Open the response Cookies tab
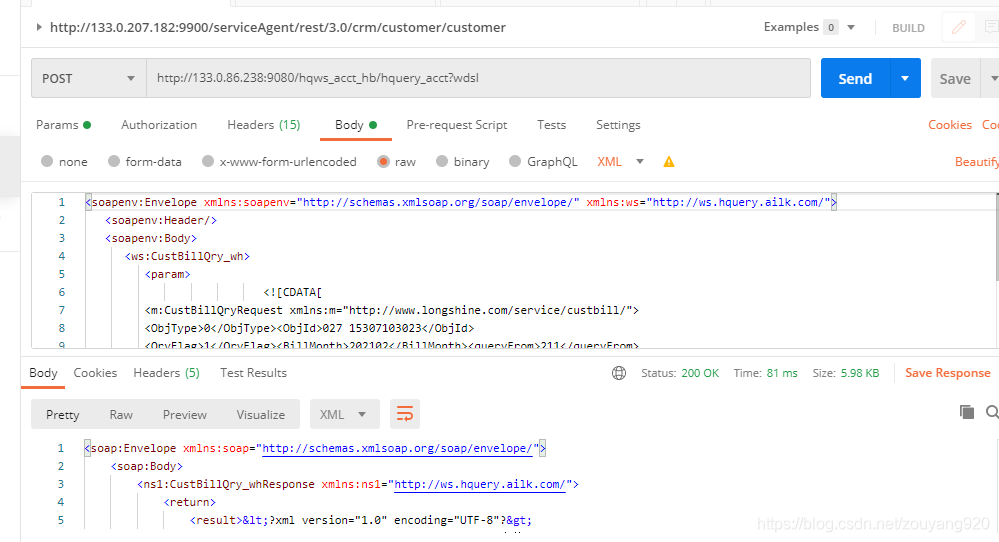The width and height of the screenshot is (999, 542). pos(95,373)
